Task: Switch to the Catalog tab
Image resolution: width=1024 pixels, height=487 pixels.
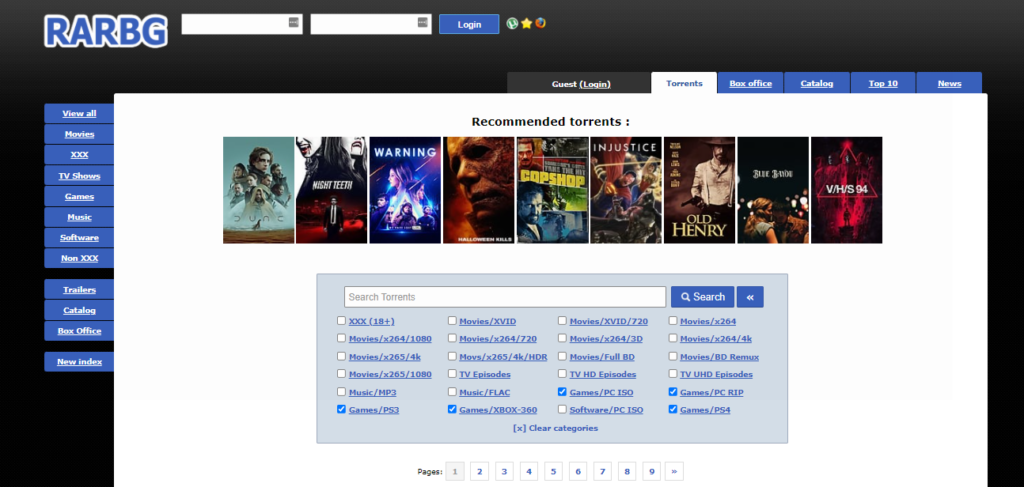Action: (x=817, y=83)
